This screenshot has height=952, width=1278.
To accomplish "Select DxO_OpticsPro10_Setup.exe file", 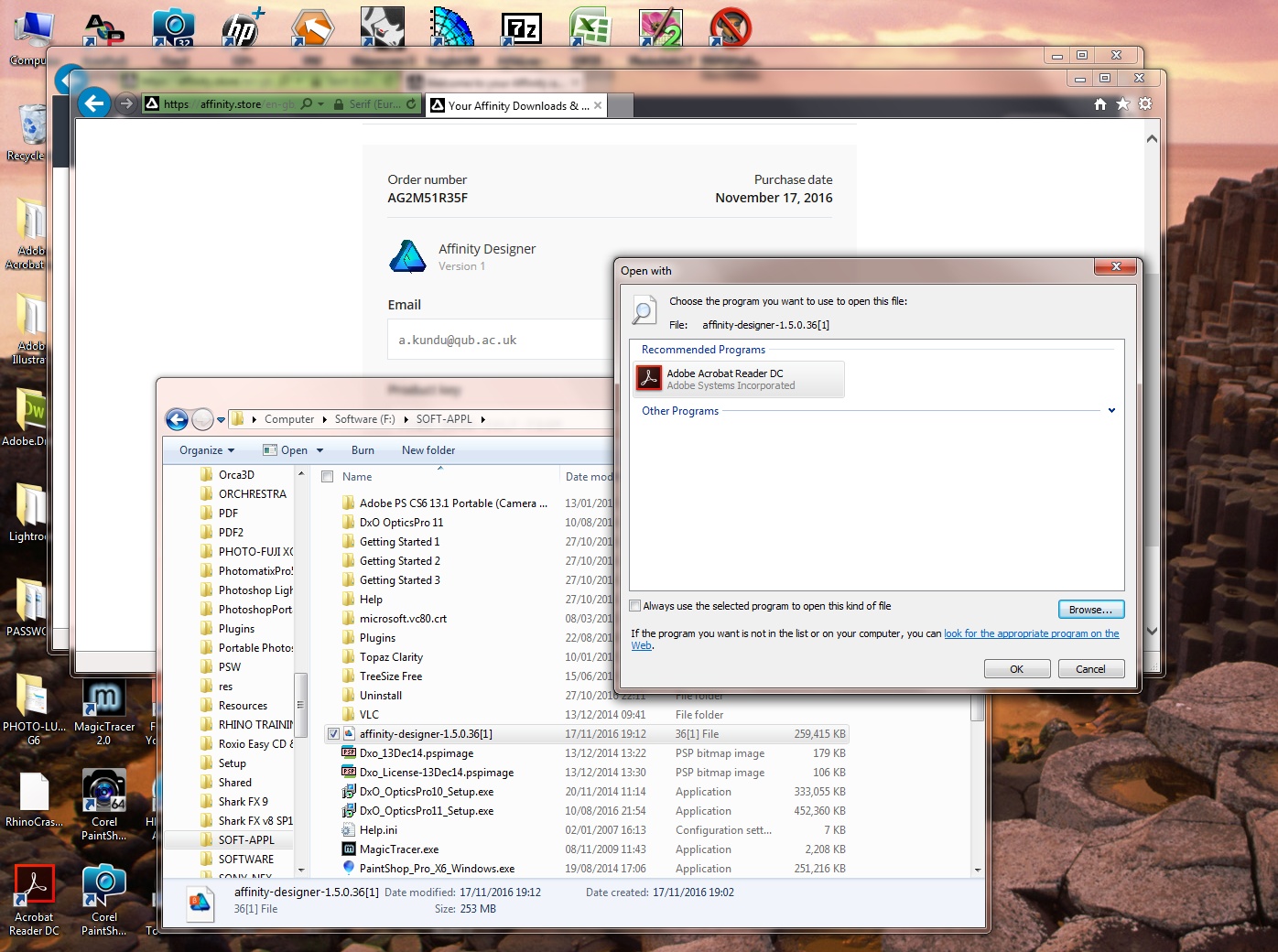I will pos(426,792).
